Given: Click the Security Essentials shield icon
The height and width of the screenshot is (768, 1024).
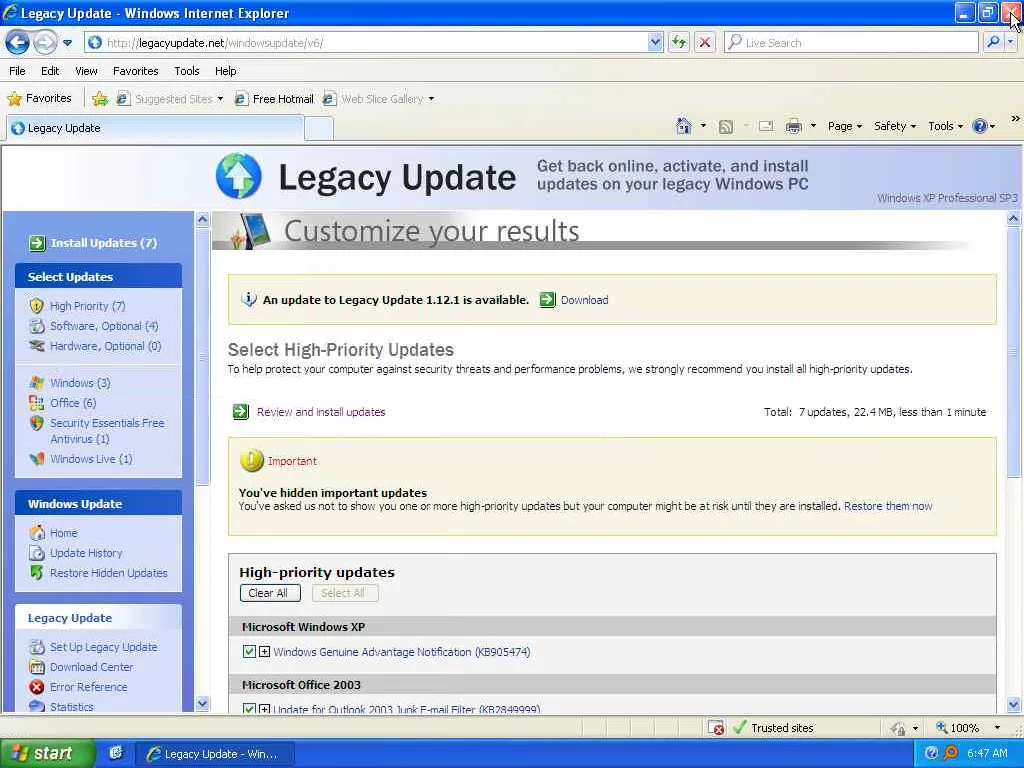Looking at the screenshot, I should 37,423.
